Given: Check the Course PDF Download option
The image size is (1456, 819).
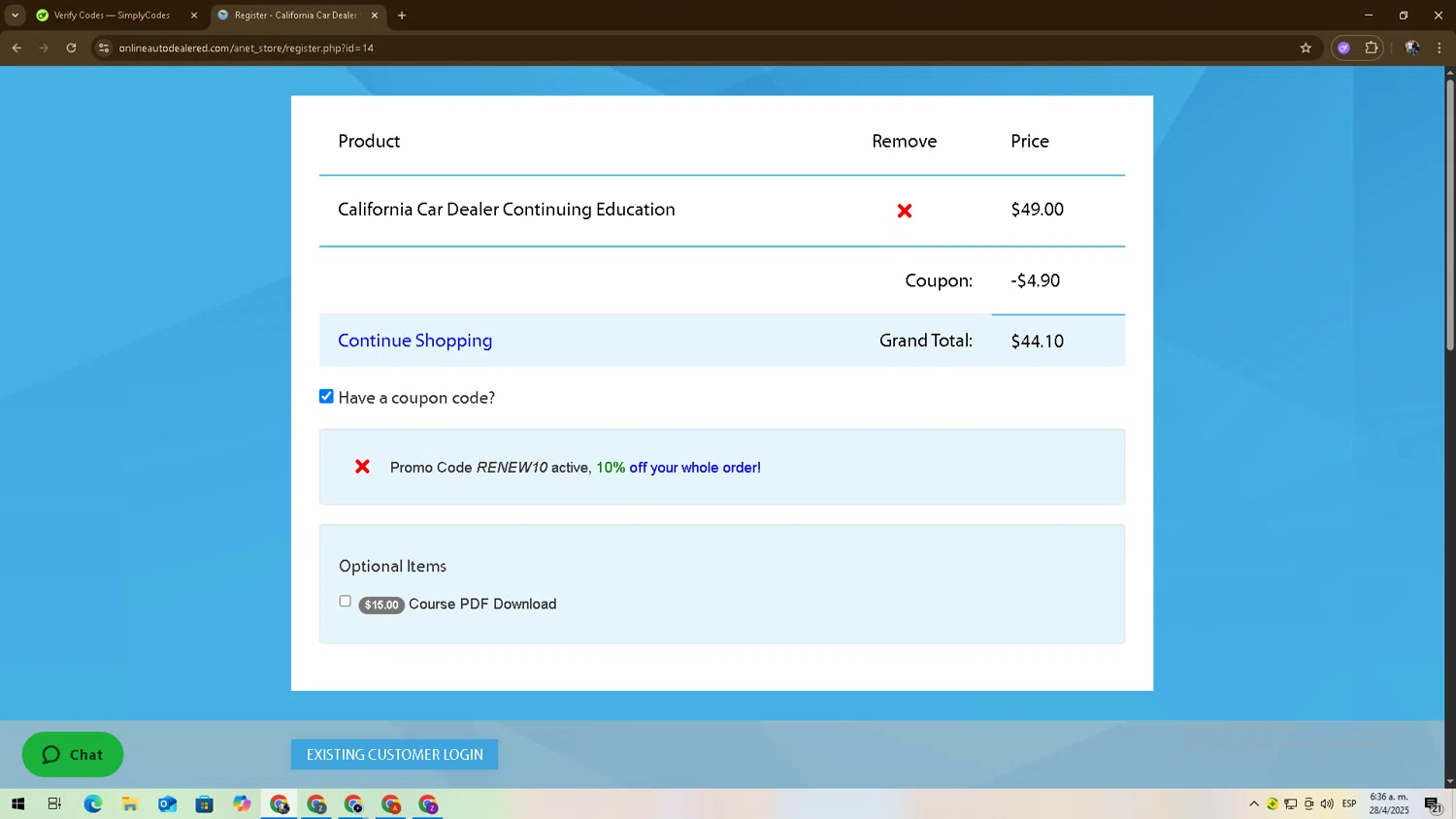Looking at the screenshot, I should tap(345, 602).
